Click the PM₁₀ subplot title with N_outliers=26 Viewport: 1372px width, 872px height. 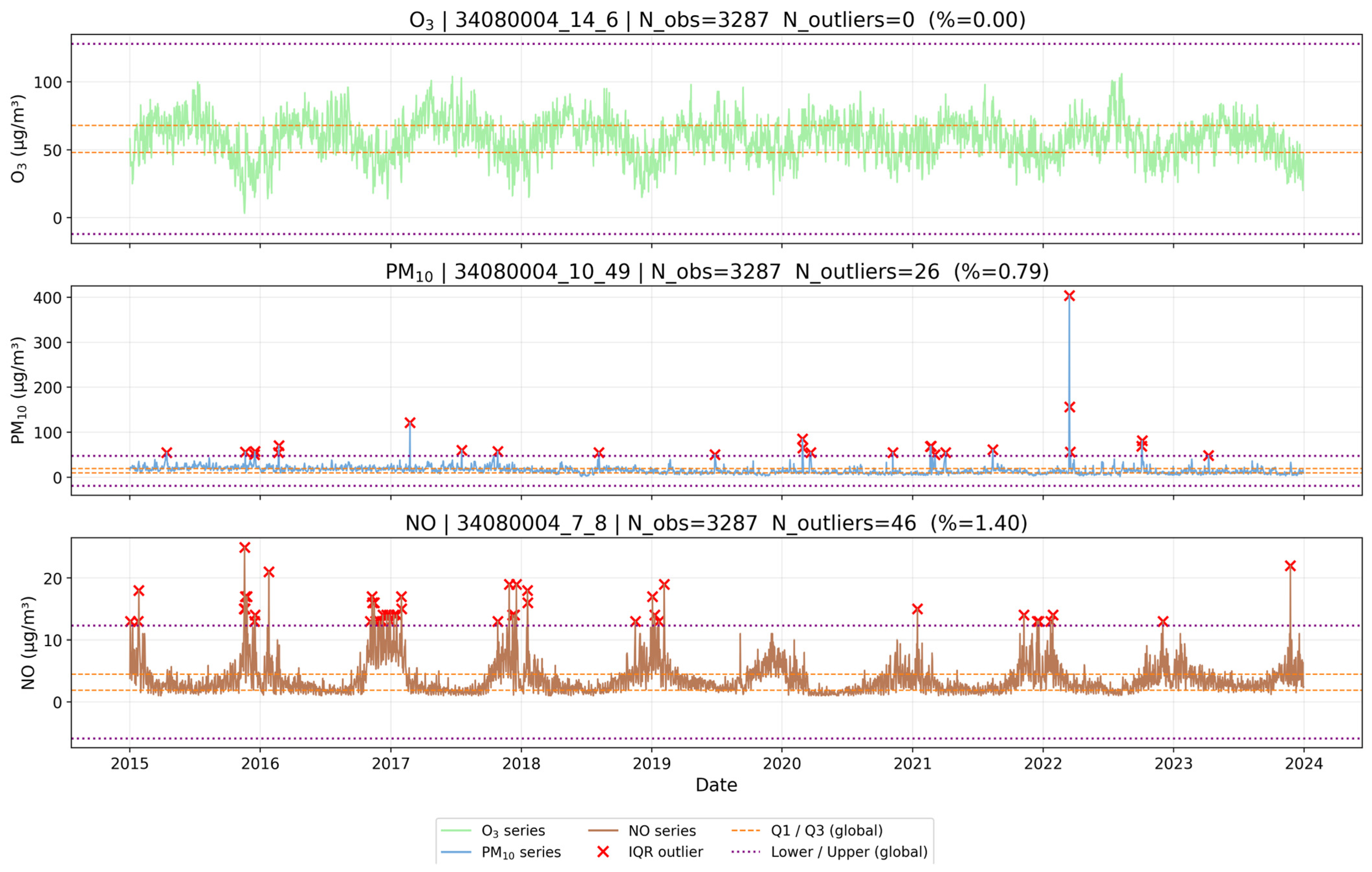tap(717, 272)
